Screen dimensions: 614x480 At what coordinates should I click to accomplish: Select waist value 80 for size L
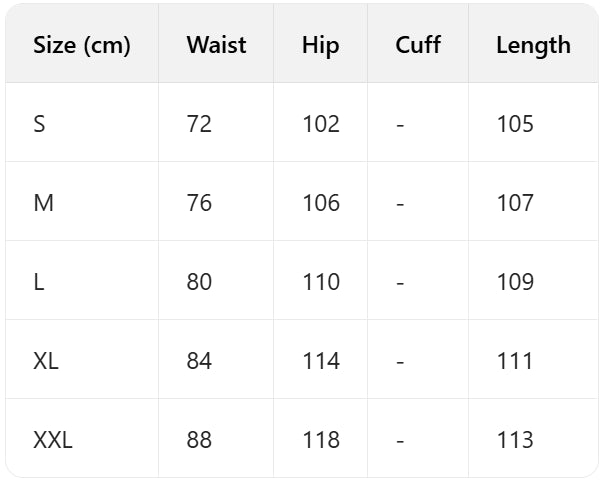(199, 282)
